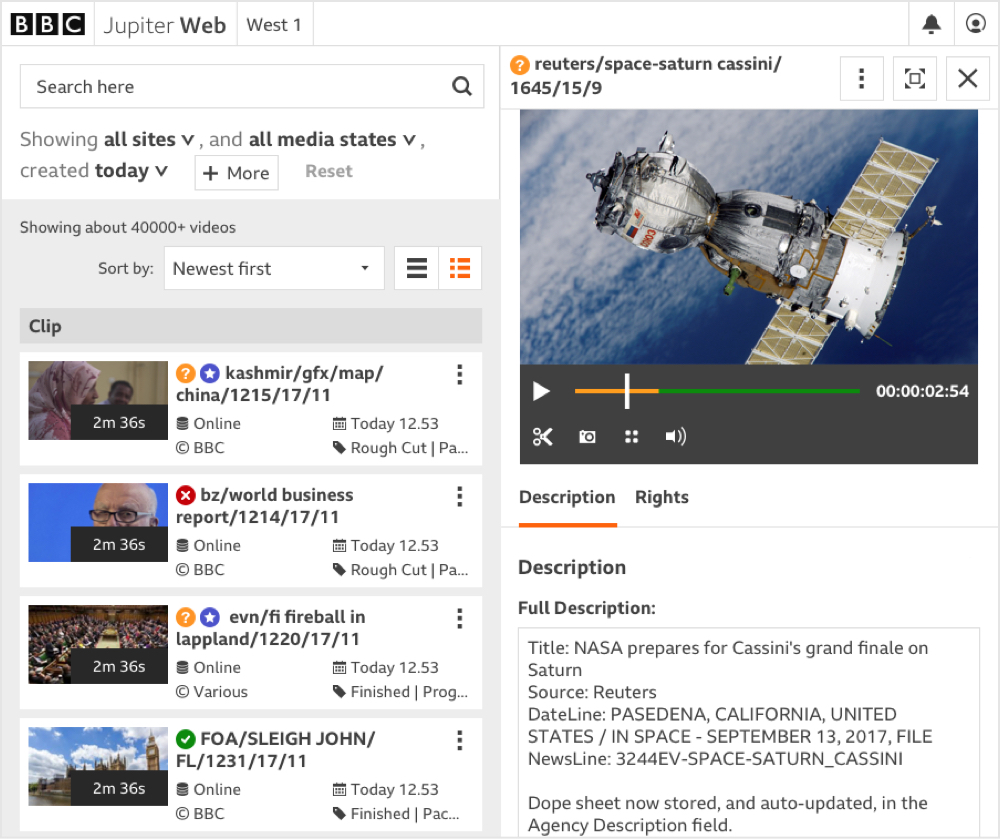Move the video playhead on the progress bar
The height and width of the screenshot is (840, 1000).
coord(626,391)
